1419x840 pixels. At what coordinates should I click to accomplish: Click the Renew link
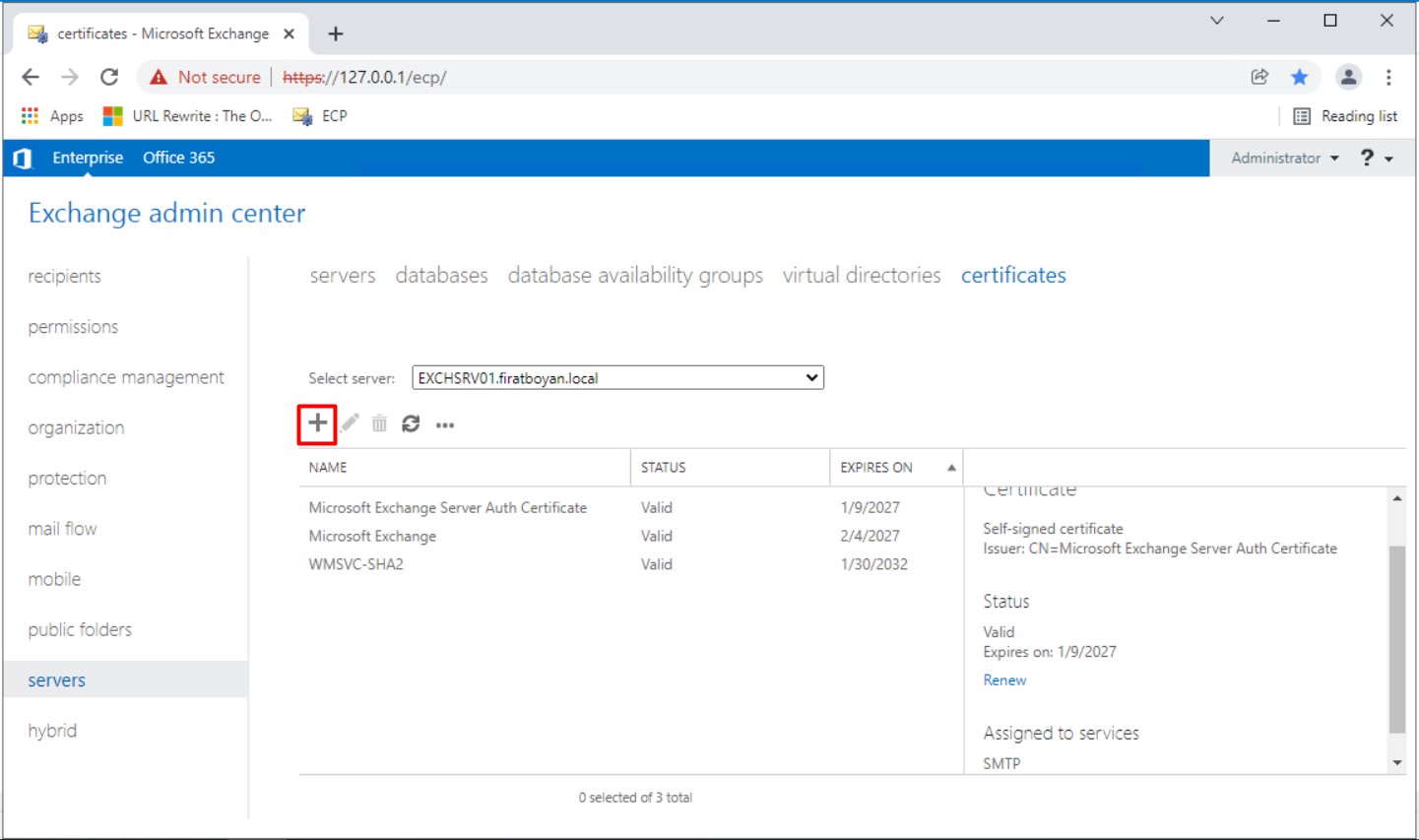coord(1004,680)
